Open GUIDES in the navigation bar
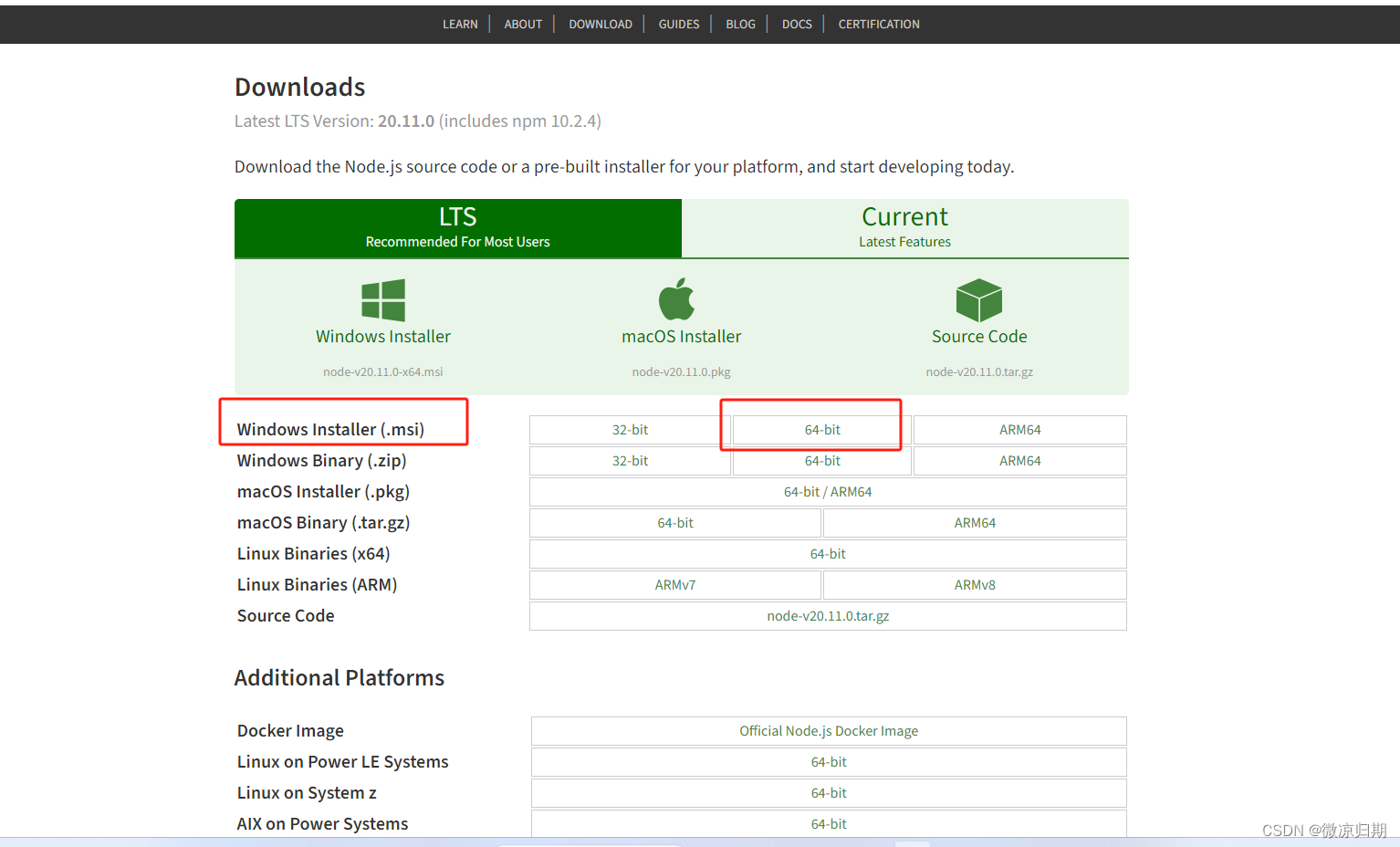 (x=679, y=25)
